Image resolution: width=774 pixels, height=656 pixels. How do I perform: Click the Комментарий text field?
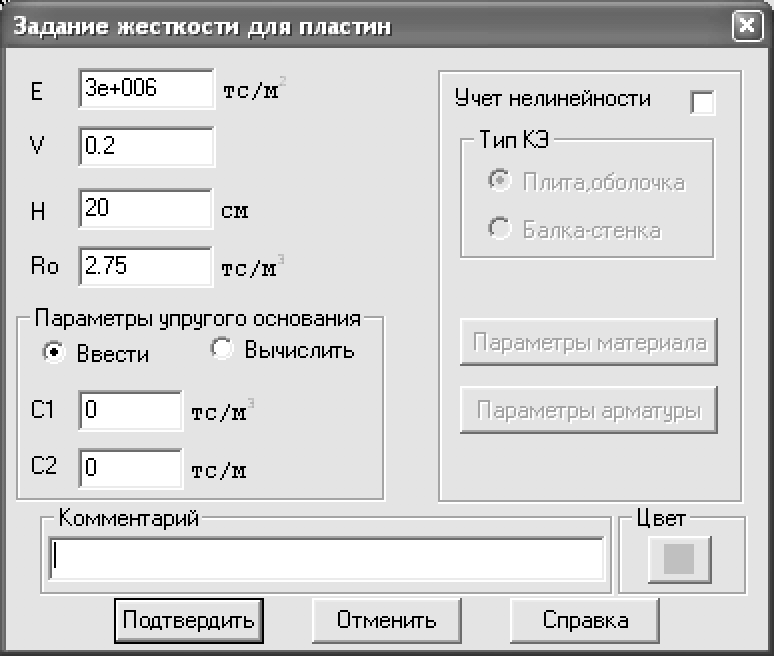[x=326, y=559]
